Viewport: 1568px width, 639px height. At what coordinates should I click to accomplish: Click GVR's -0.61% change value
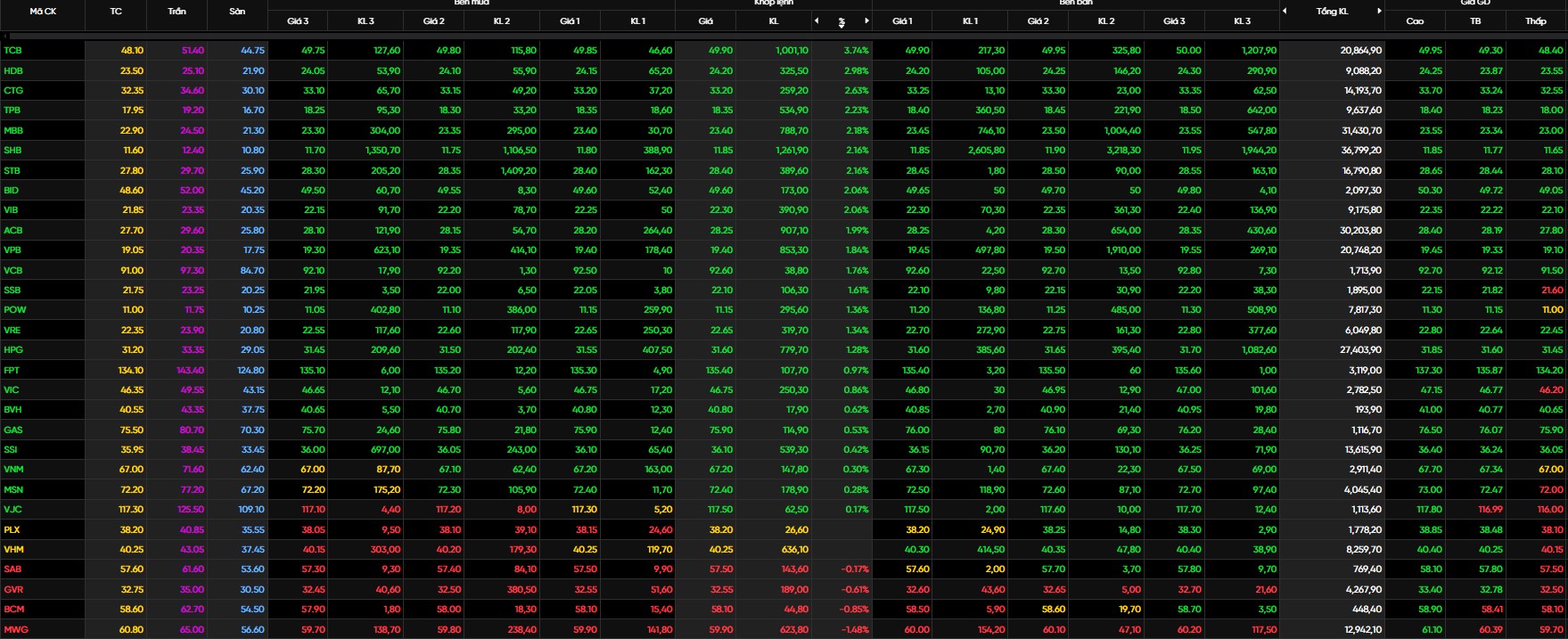click(855, 589)
